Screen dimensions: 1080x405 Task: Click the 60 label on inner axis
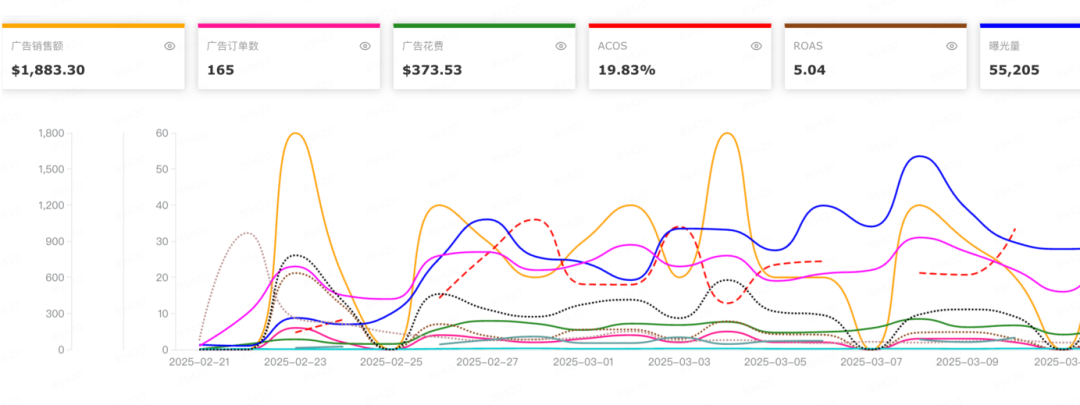[x=163, y=133]
